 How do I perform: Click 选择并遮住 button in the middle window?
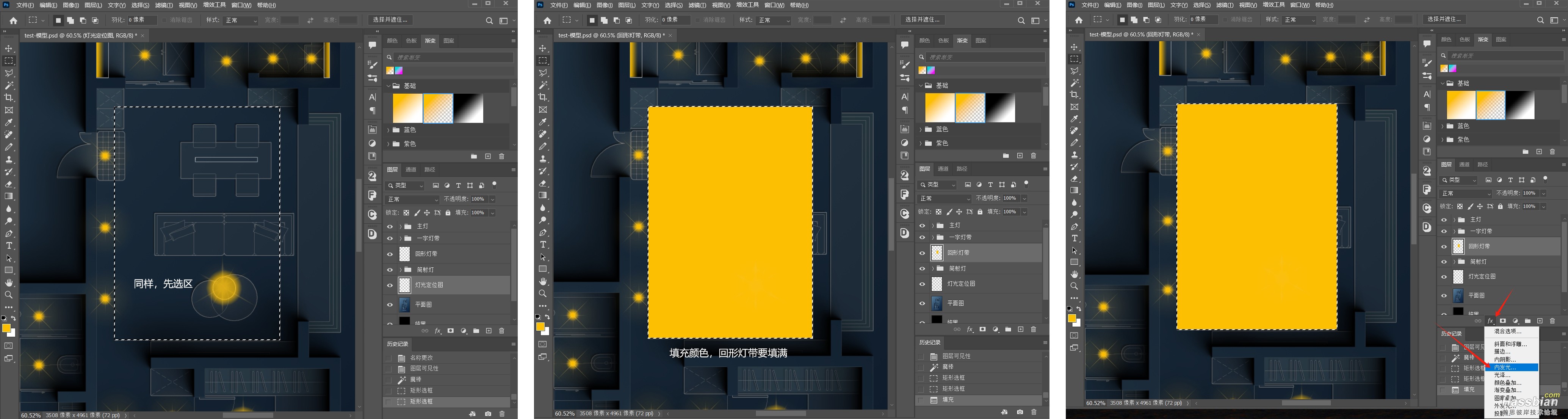click(922, 19)
